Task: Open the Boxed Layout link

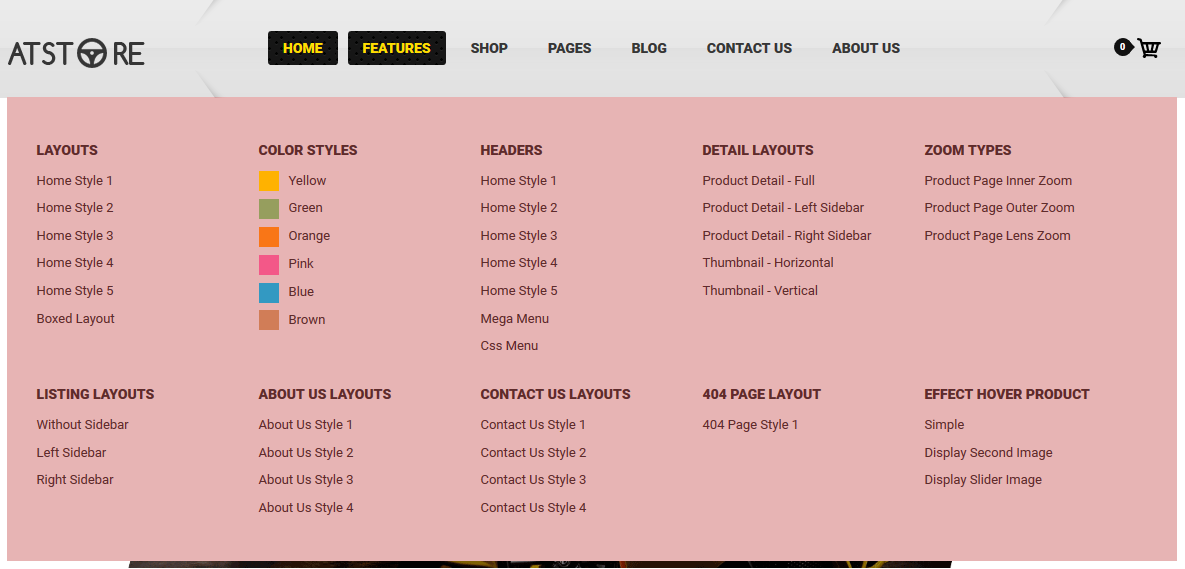Action: tap(75, 319)
